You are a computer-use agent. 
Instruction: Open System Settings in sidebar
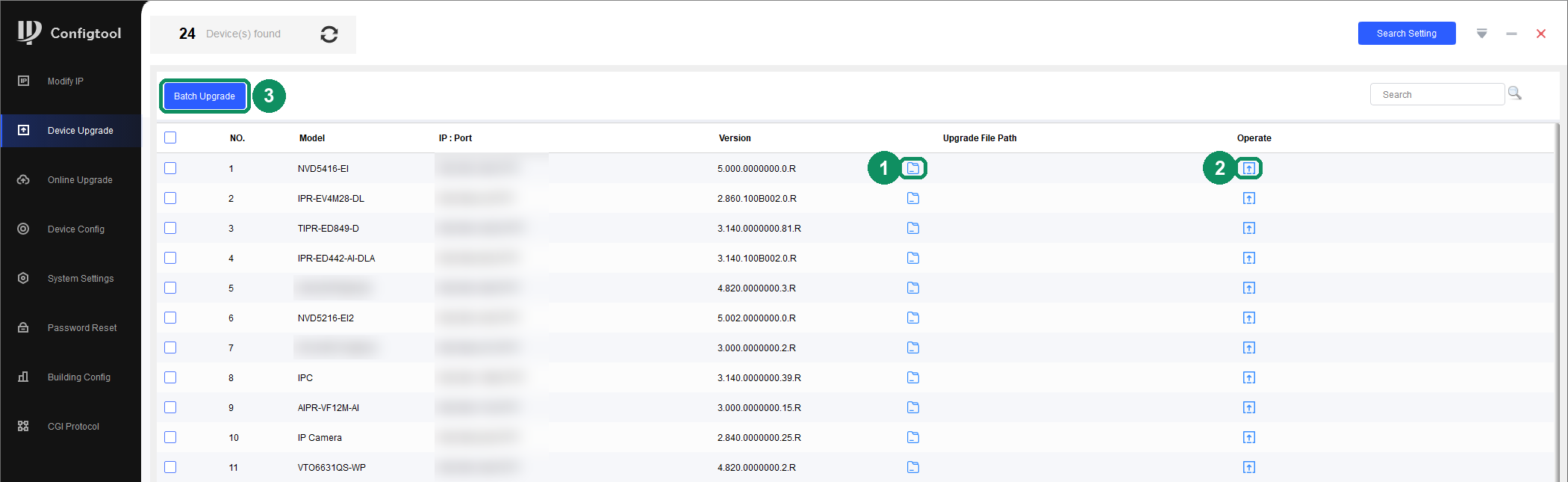point(71,279)
